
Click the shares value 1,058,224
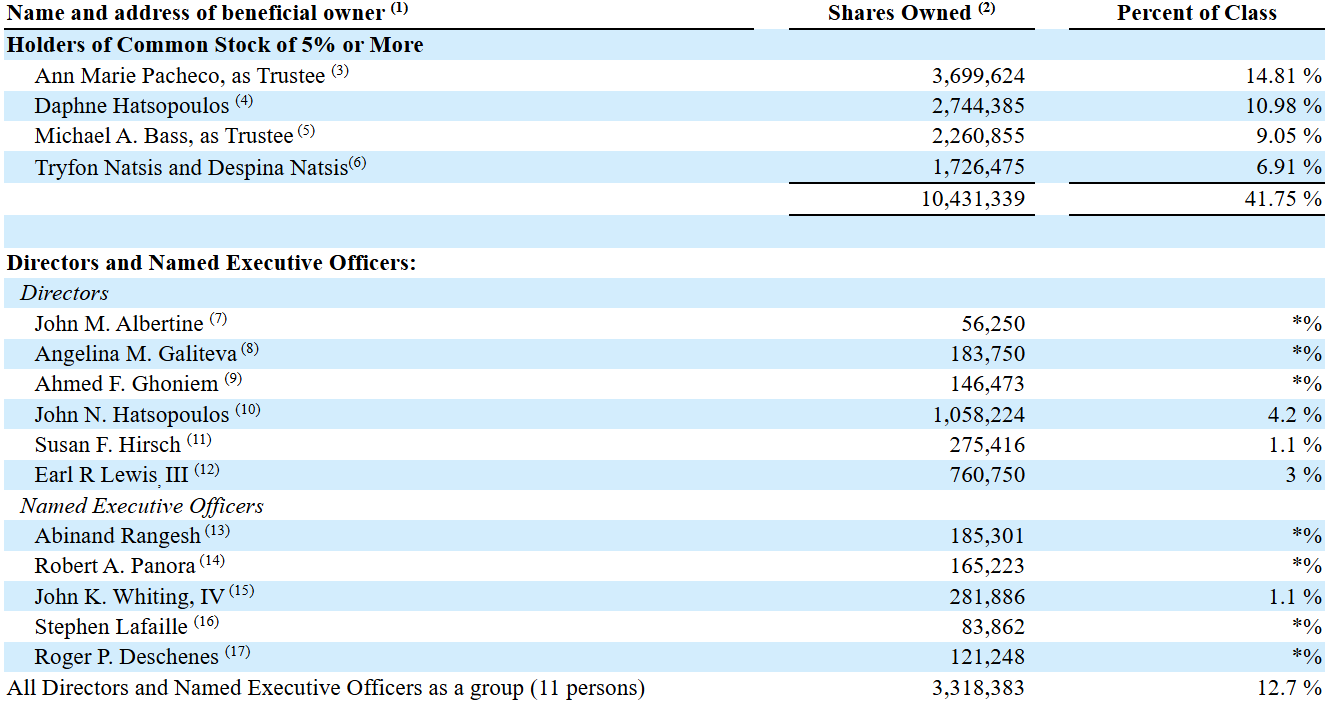click(x=979, y=415)
